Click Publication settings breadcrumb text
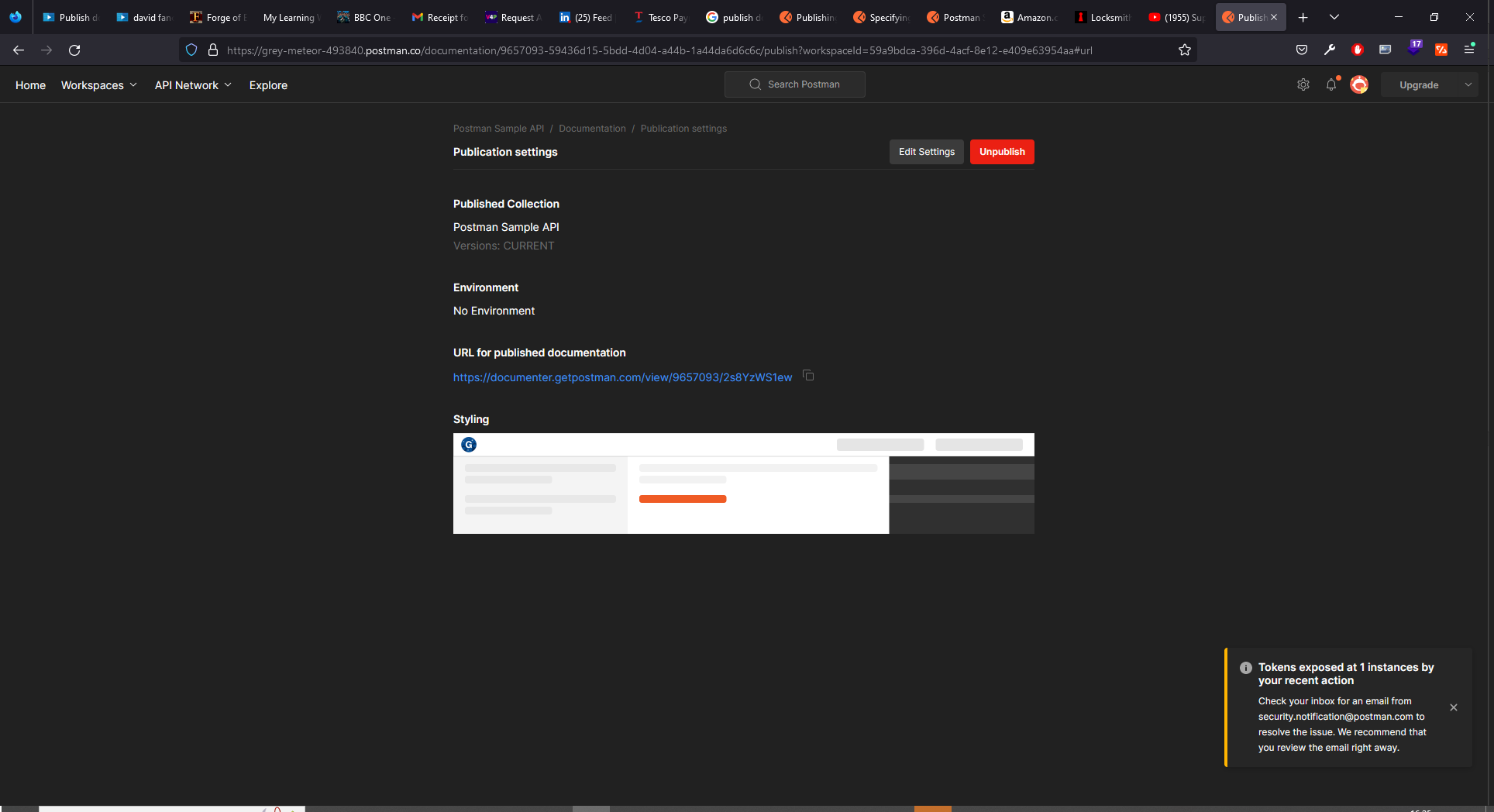Screen dimensions: 1494x812 [x=683, y=129]
